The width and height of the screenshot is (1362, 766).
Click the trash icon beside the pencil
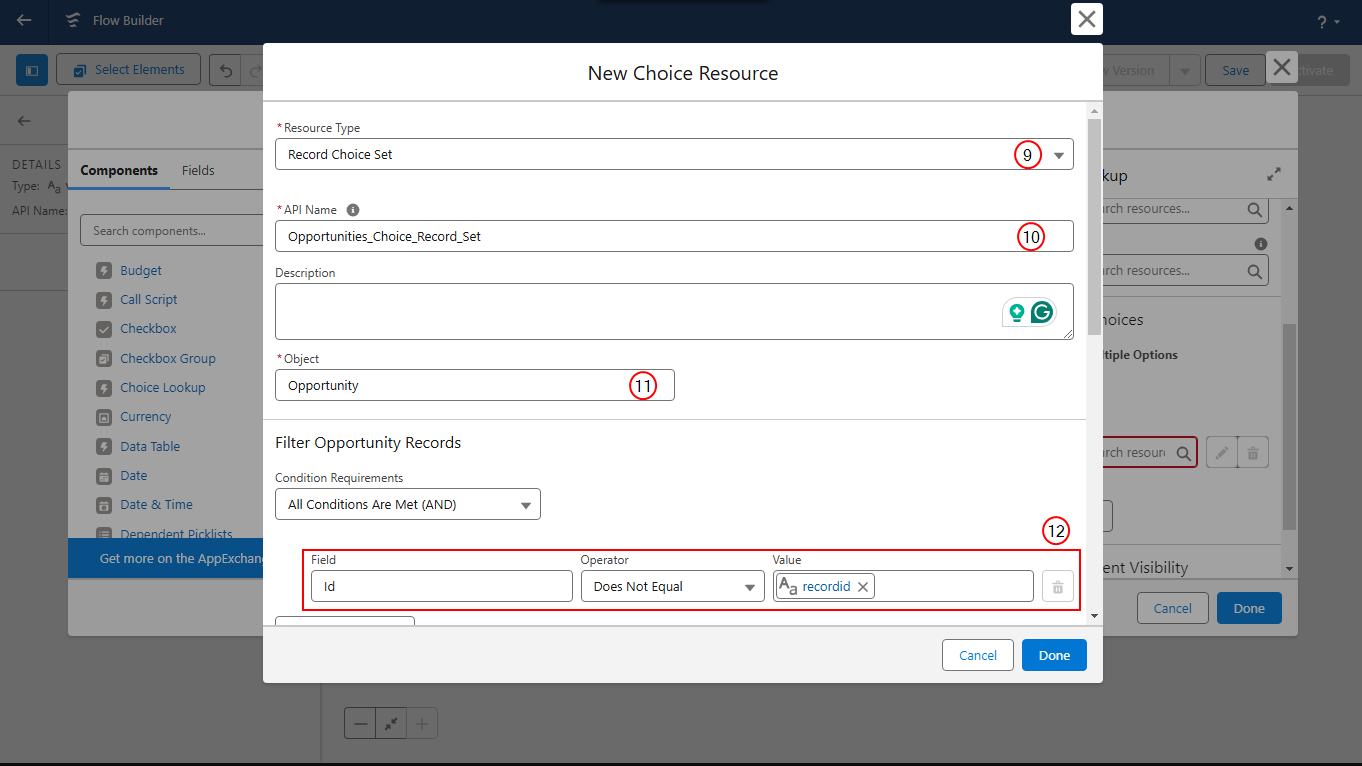(1253, 453)
